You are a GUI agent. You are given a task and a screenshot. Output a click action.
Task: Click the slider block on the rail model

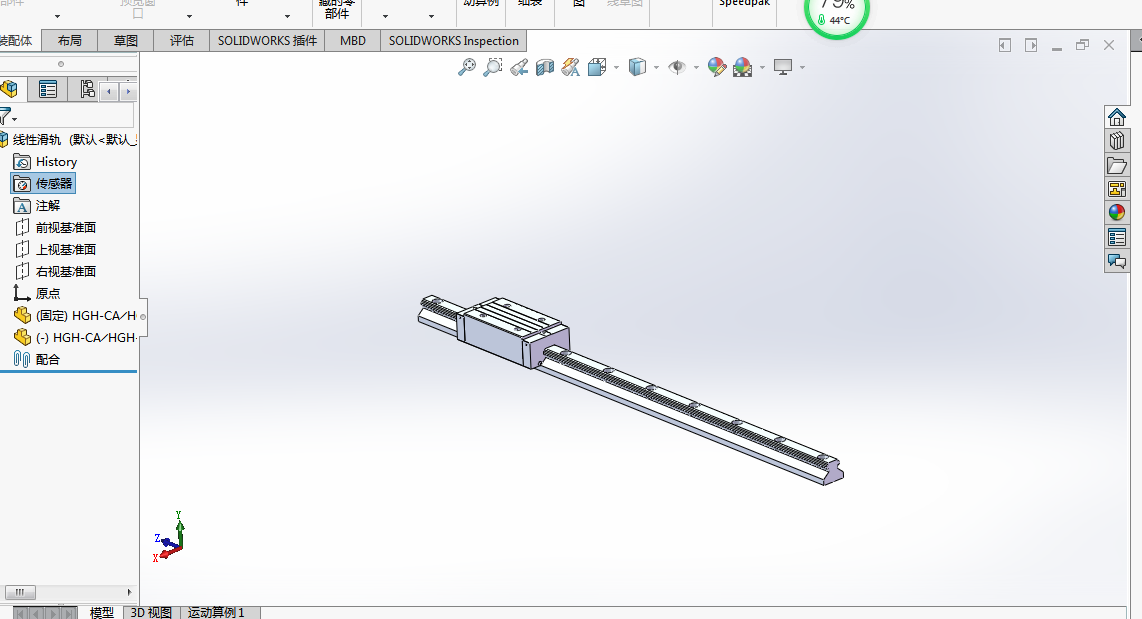513,332
